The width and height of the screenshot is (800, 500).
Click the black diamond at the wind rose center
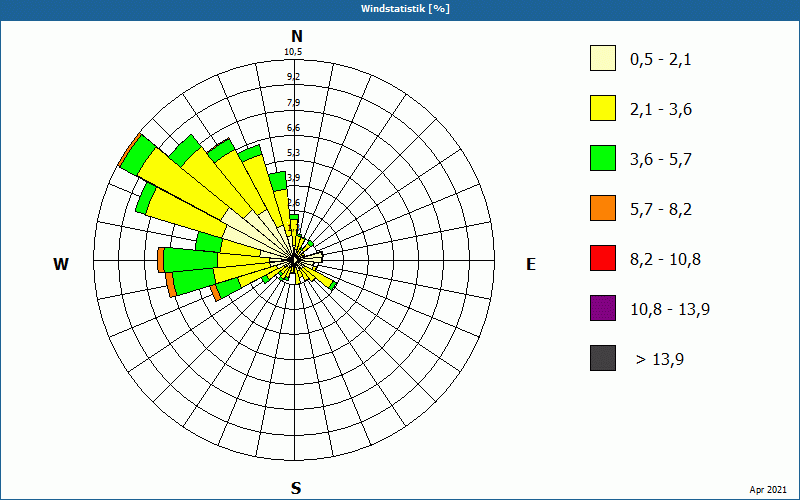coord(294,260)
